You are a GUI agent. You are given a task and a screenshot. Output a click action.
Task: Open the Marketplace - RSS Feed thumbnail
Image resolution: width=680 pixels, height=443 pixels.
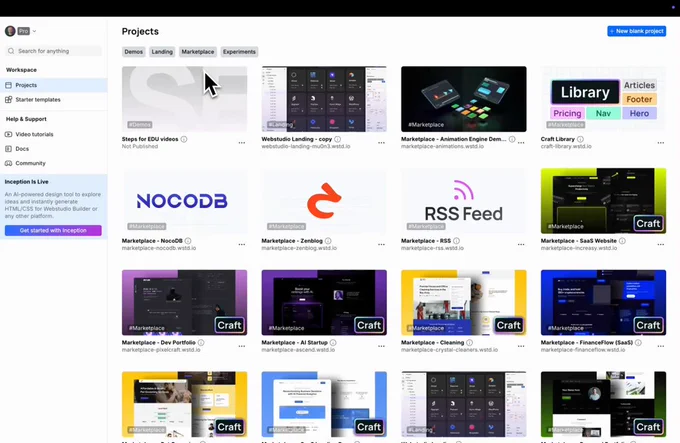pos(463,200)
